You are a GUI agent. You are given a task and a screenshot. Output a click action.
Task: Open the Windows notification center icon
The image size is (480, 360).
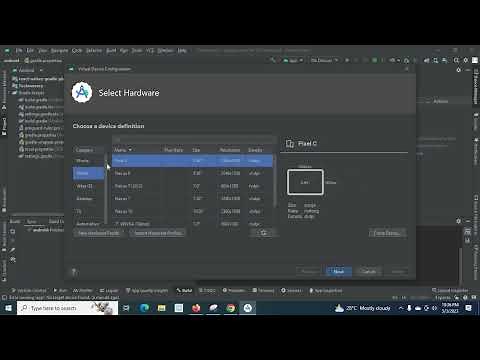[x=468, y=308]
